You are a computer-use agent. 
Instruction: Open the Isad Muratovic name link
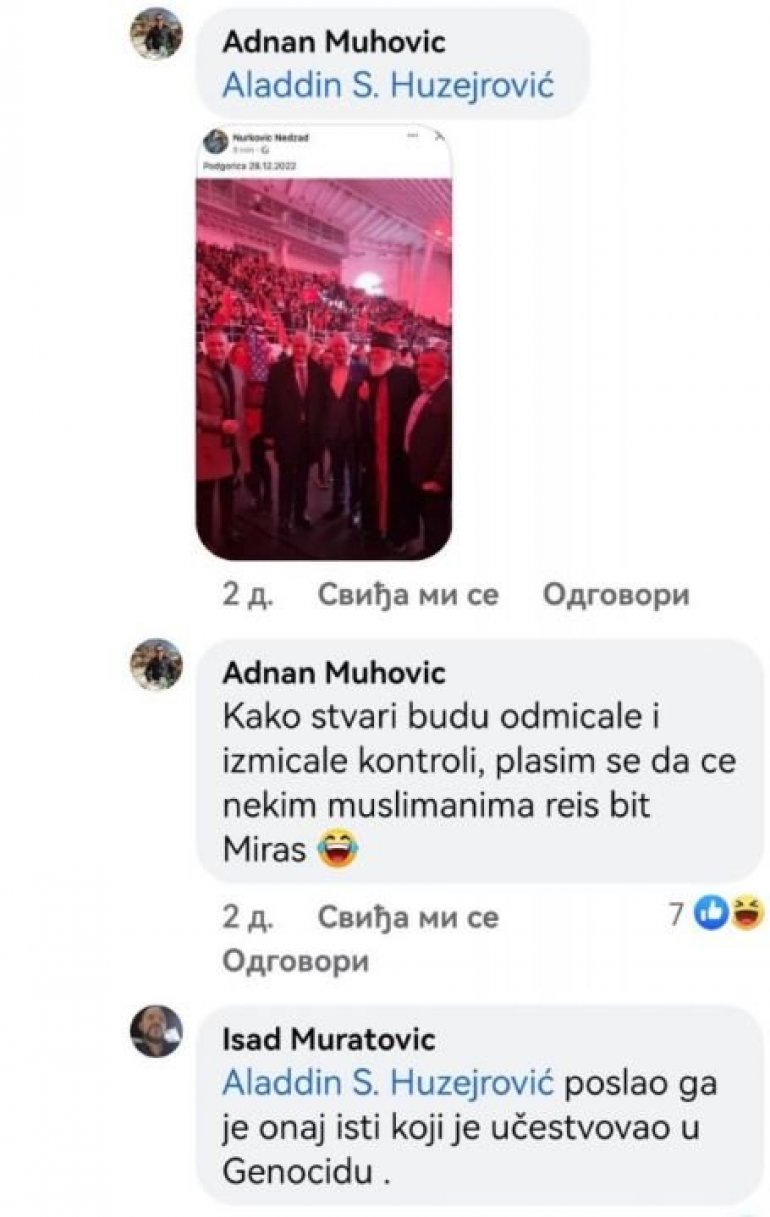tap(329, 1039)
